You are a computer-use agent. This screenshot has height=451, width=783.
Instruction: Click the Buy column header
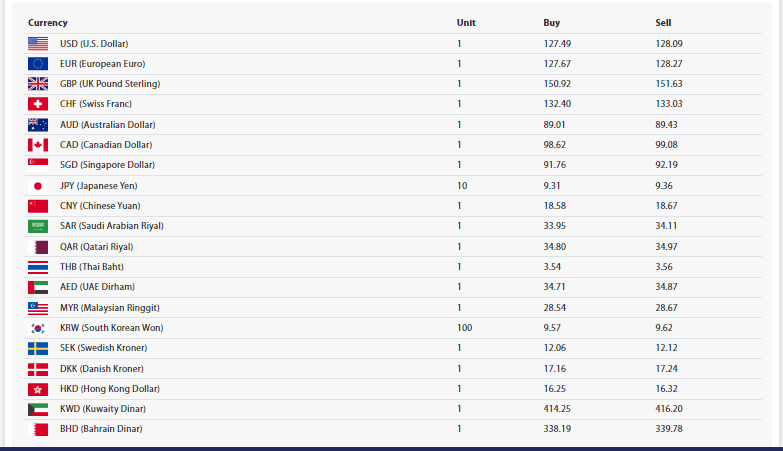pyautogui.click(x=551, y=22)
